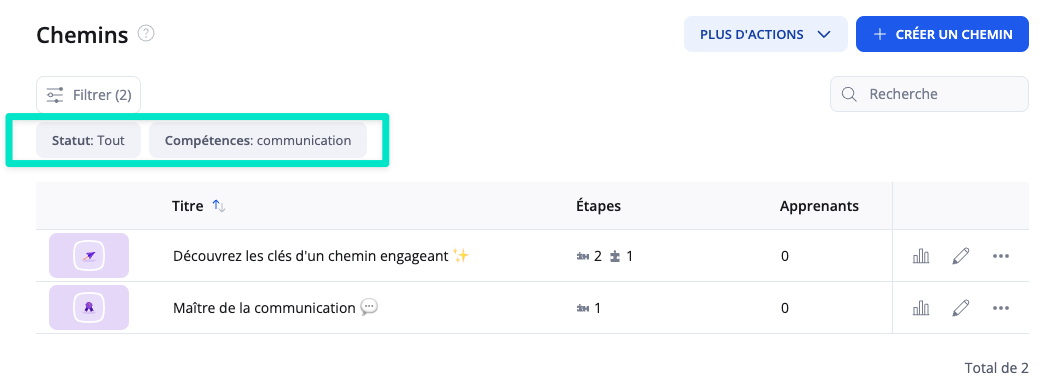View statistics for Maître de la communication
The width and height of the screenshot is (1060, 391).
921,308
